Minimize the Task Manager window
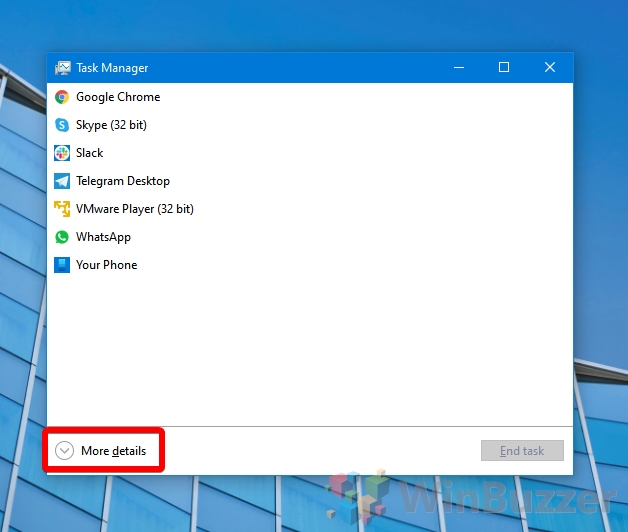 pyautogui.click(x=459, y=67)
